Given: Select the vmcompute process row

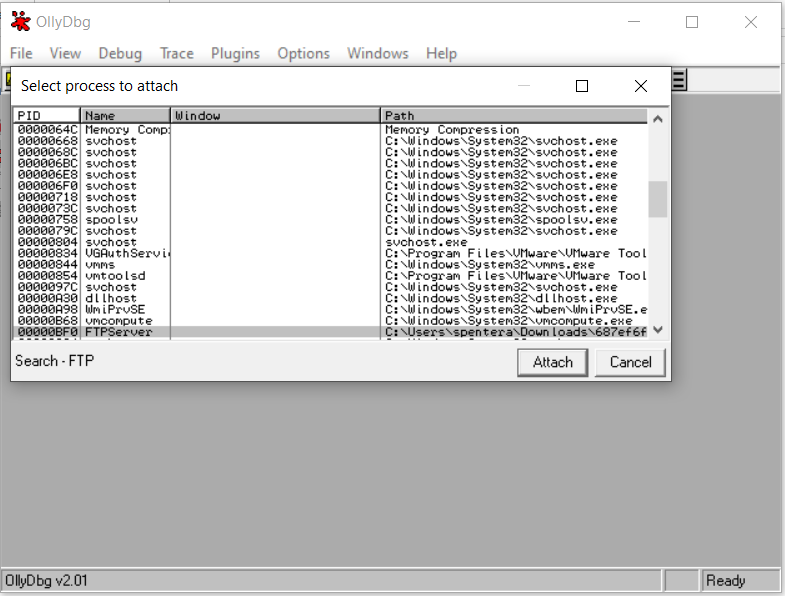Looking at the screenshot, I should 330,321.
